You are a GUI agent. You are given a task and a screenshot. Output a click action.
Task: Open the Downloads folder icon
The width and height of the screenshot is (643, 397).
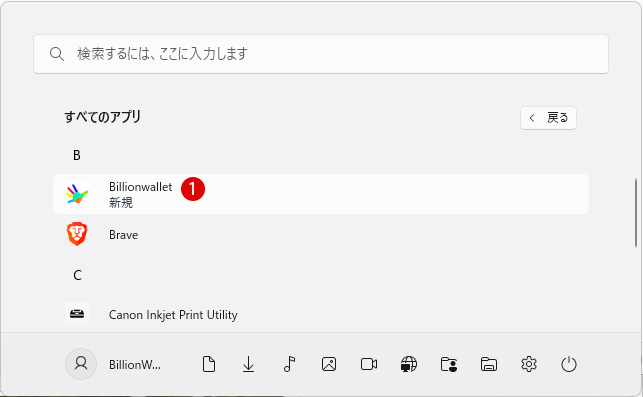coord(249,364)
